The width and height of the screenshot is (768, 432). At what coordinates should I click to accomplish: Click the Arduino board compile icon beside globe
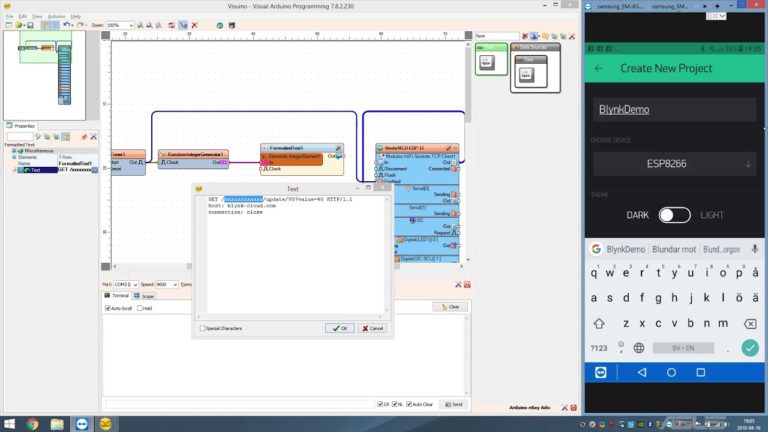[232, 25]
